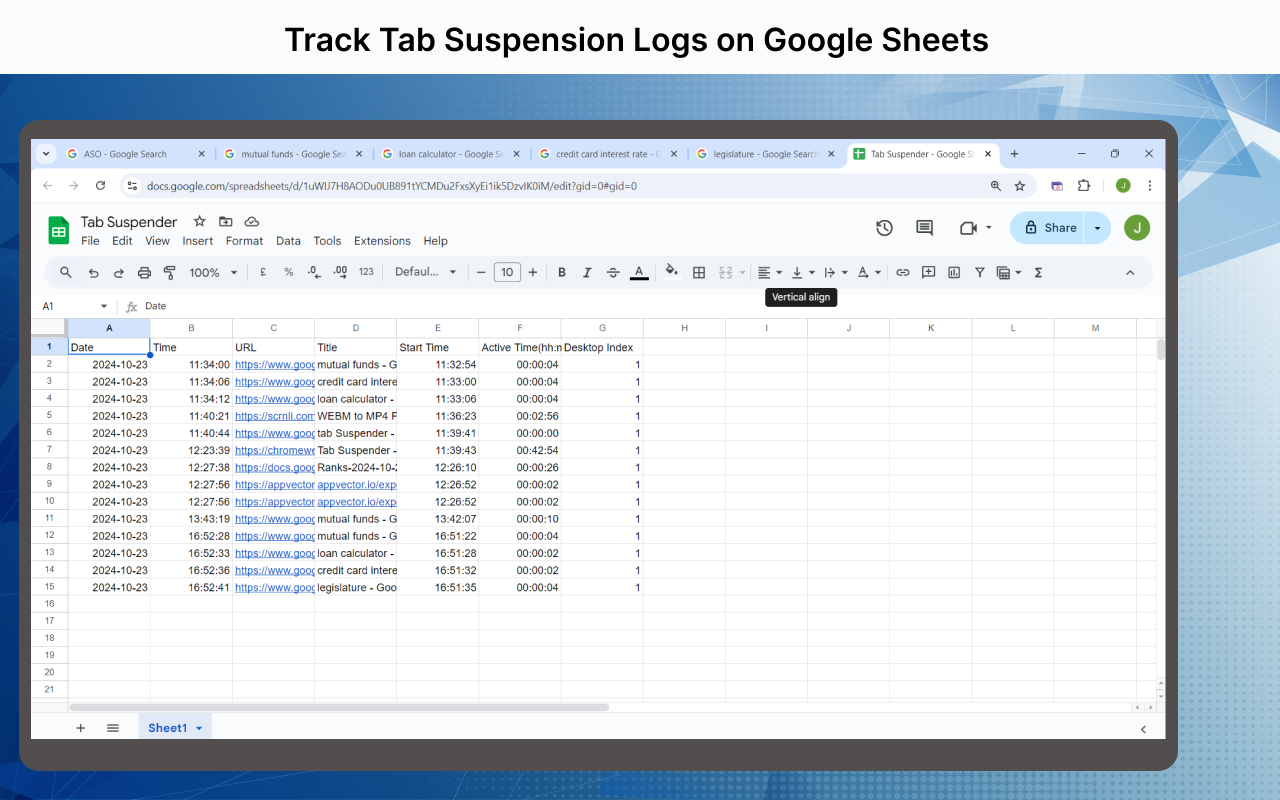
Task: Open the zoom 100% dropdown
Action: point(213,272)
